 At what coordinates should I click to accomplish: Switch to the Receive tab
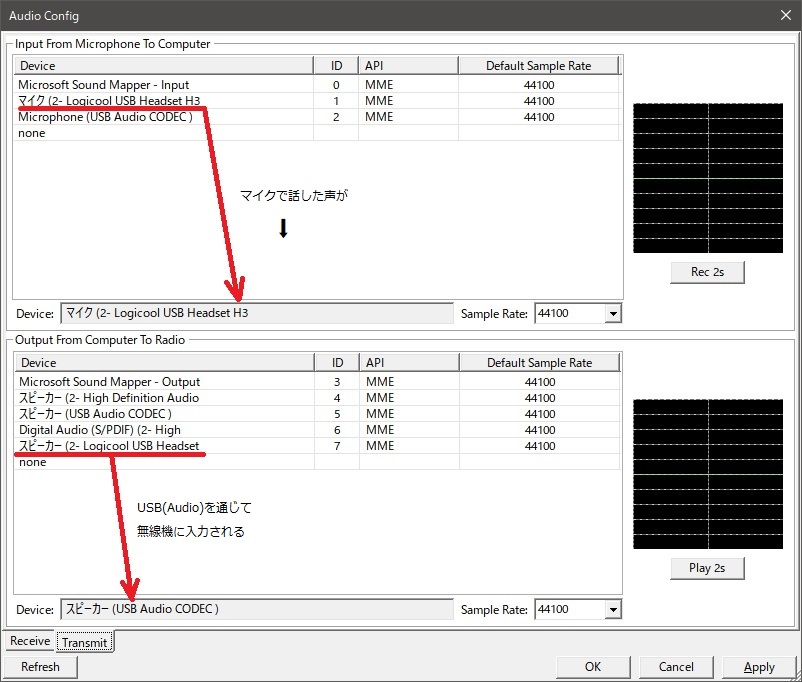30,641
